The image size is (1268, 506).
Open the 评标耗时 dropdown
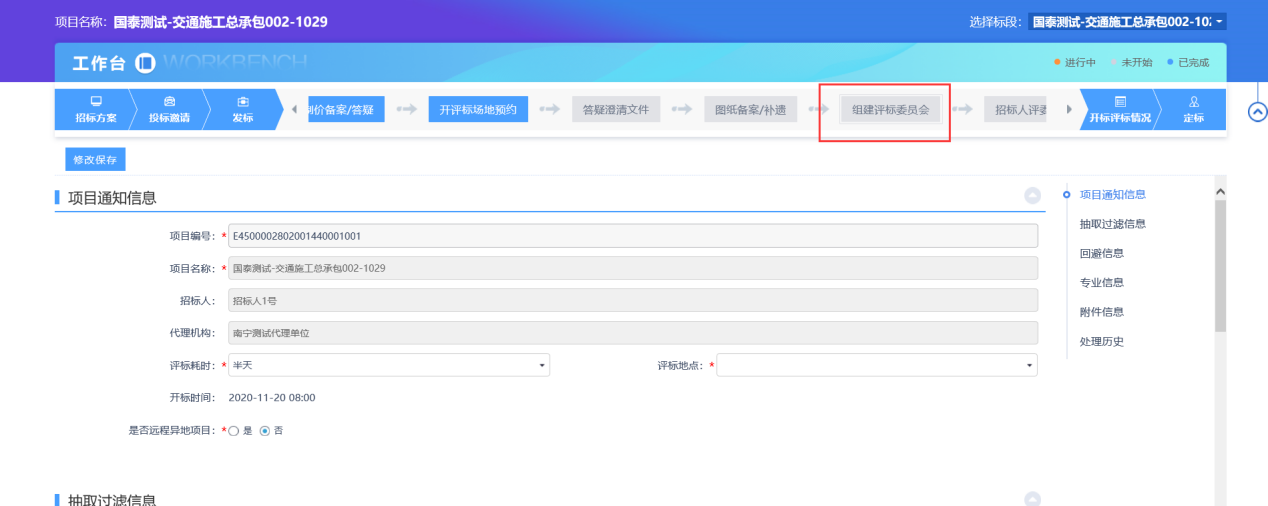coord(389,366)
